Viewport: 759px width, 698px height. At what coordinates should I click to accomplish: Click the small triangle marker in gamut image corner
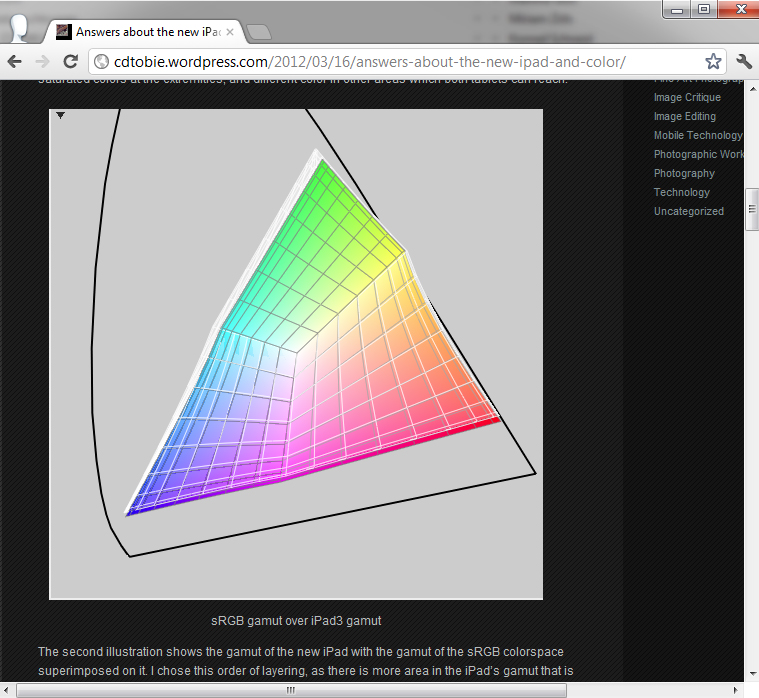coord(61,115)
